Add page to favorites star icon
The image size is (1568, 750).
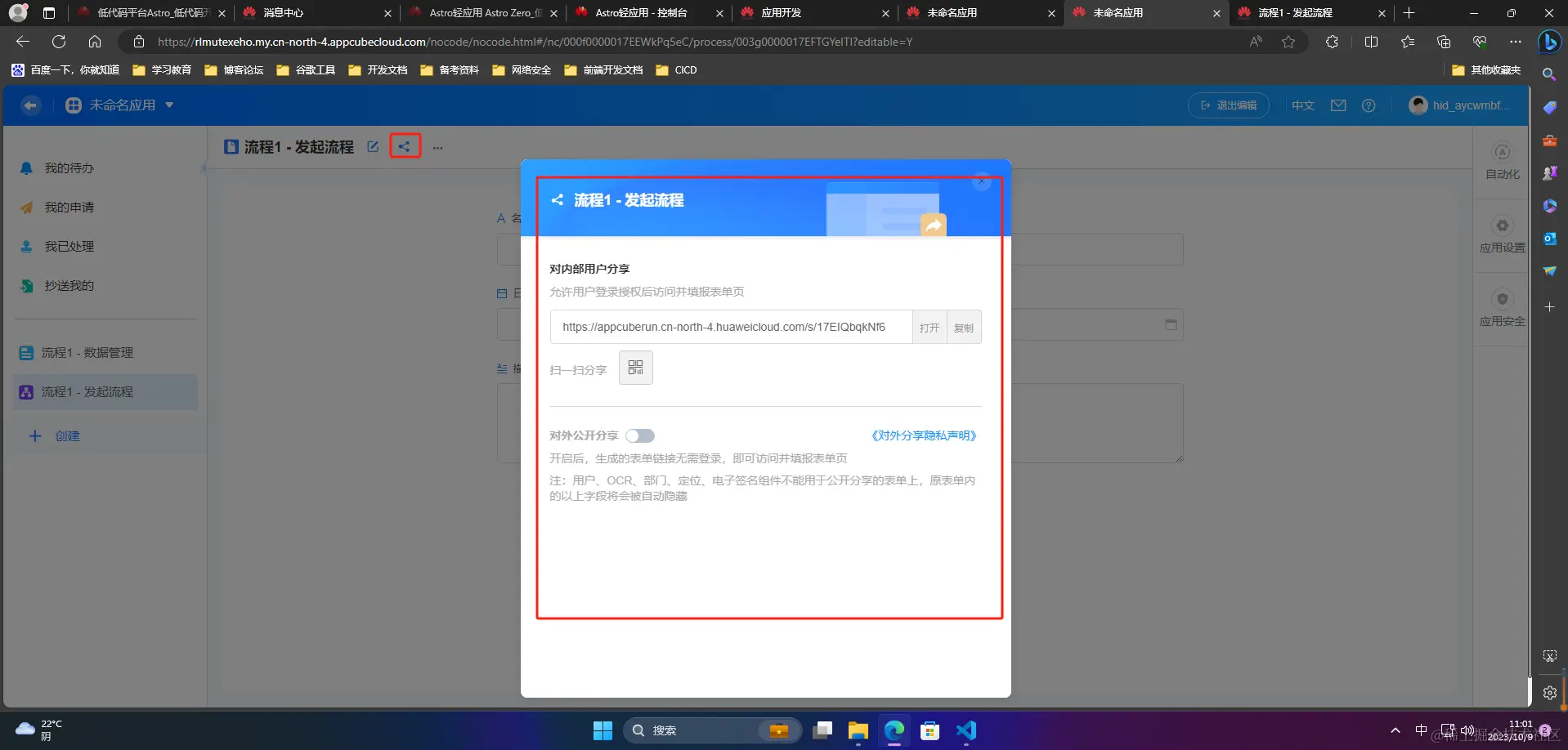pos(1288,42)
